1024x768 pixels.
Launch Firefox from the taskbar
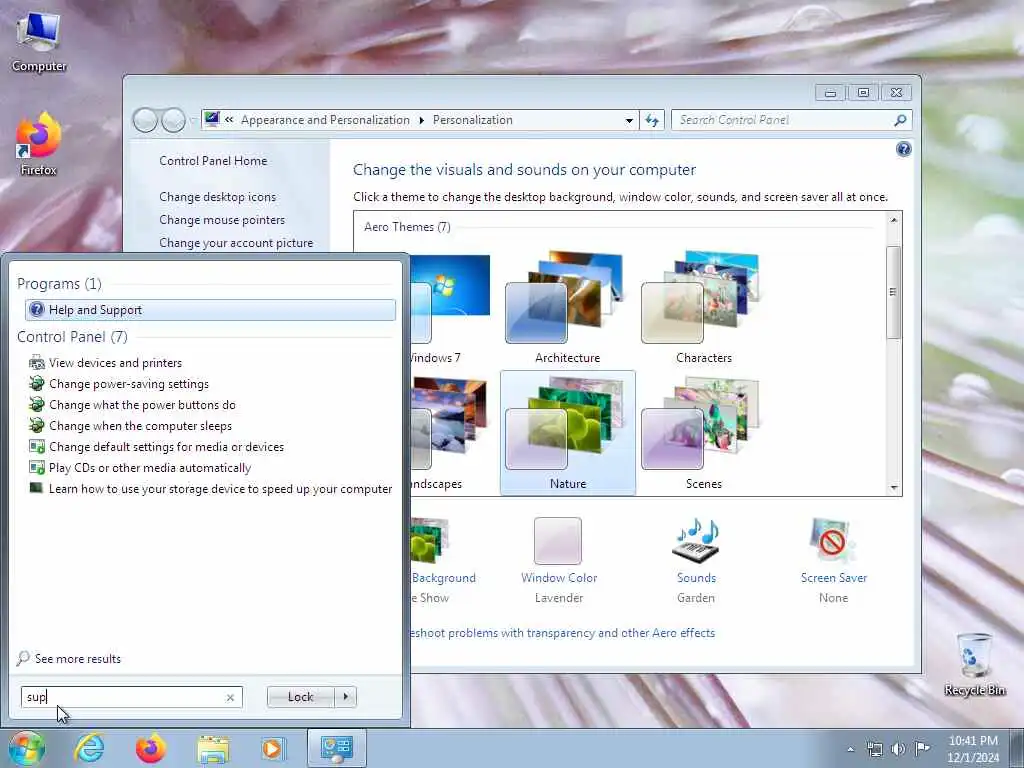tap(151, 748)
